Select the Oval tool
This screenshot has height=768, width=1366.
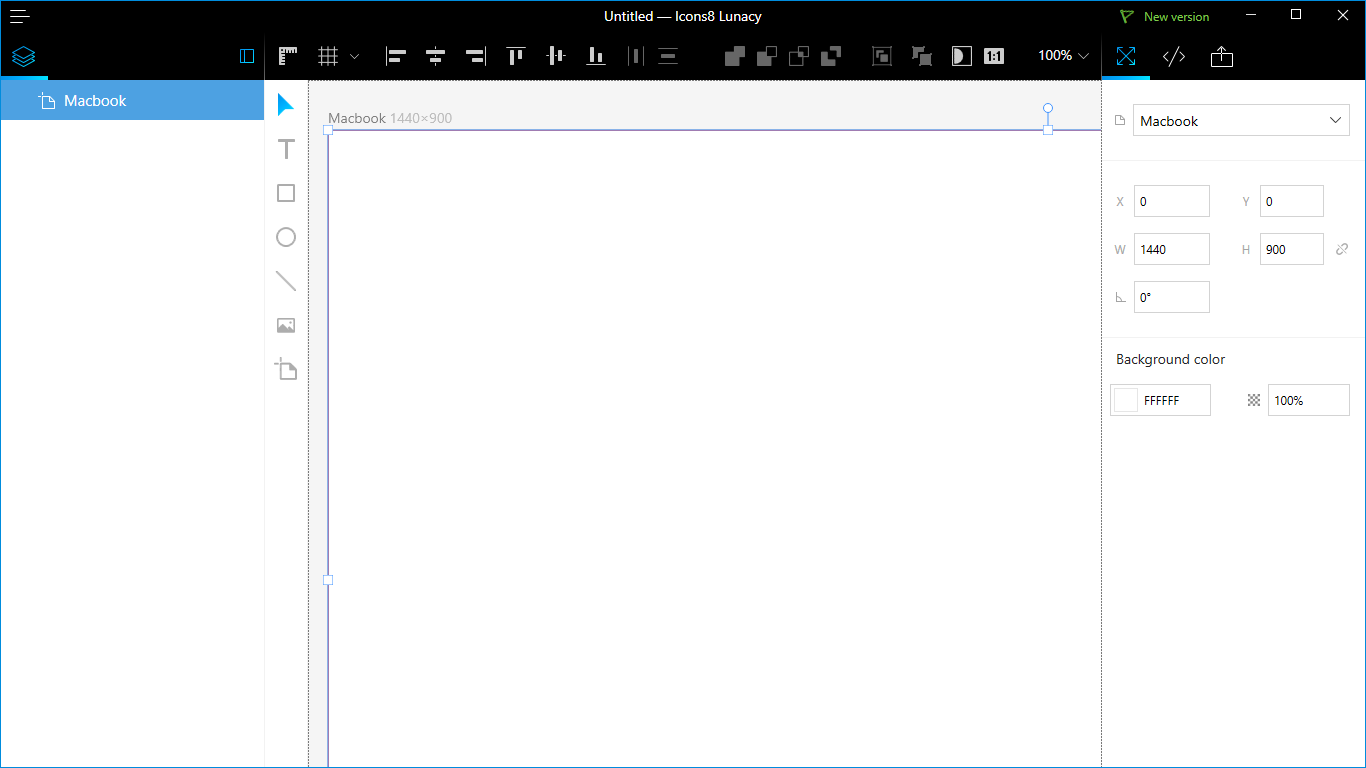(286, 237)
